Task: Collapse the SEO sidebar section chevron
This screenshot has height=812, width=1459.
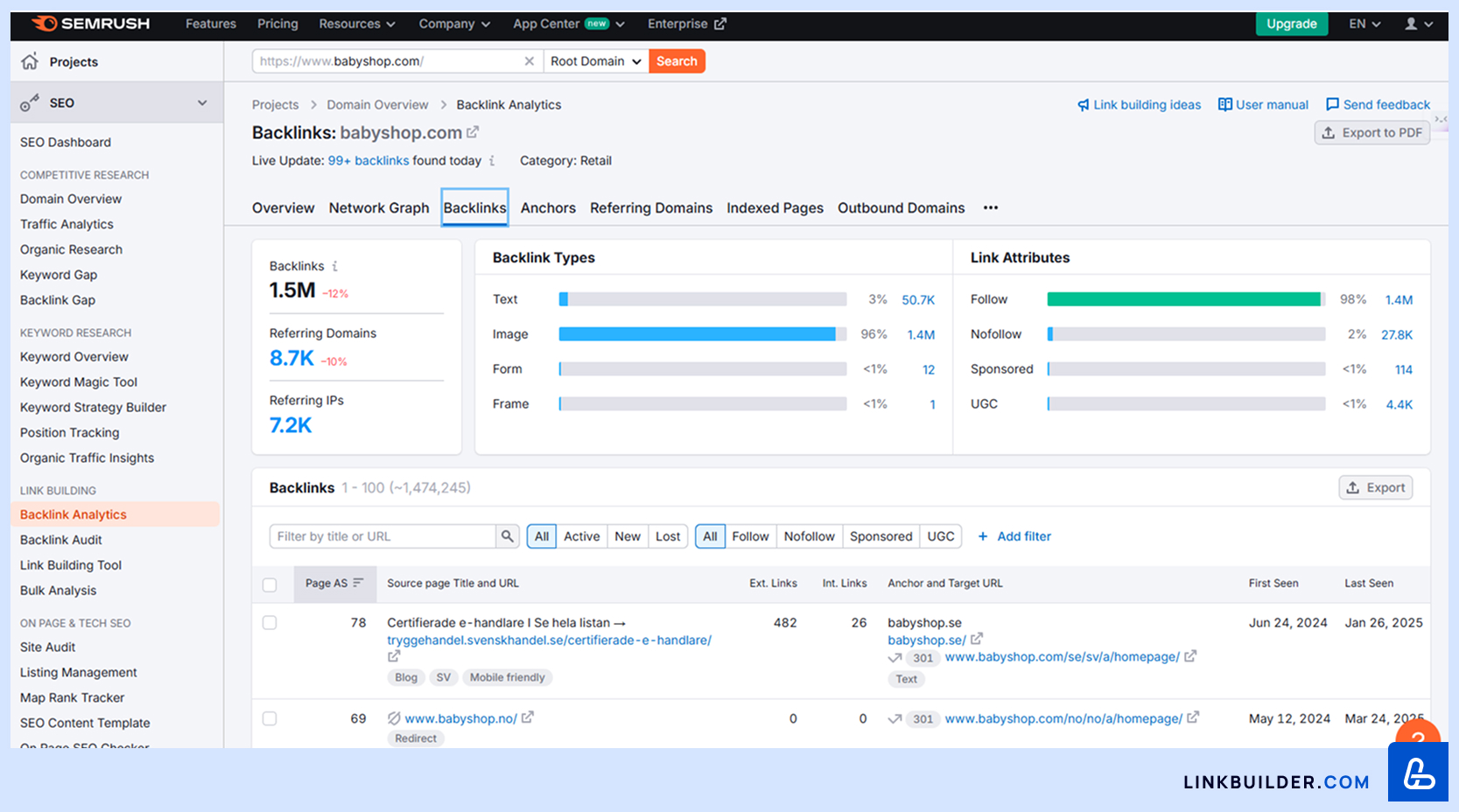Action: point(202,102)
